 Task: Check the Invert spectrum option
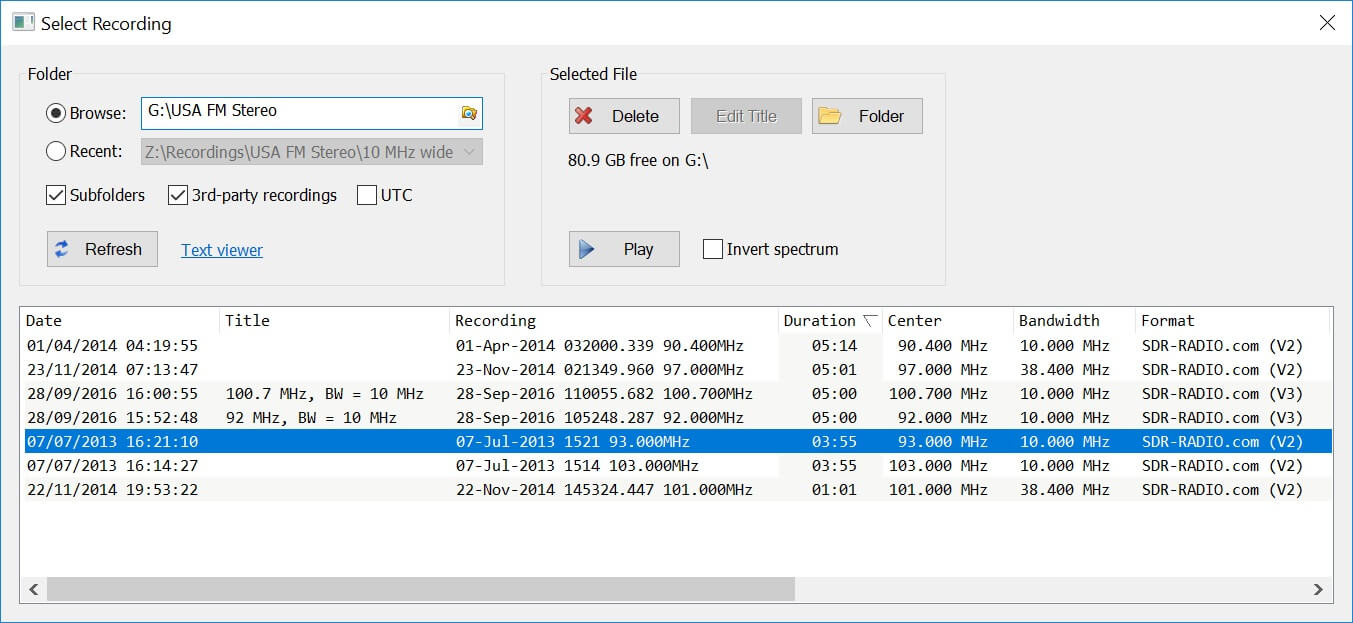pos(712,248)
